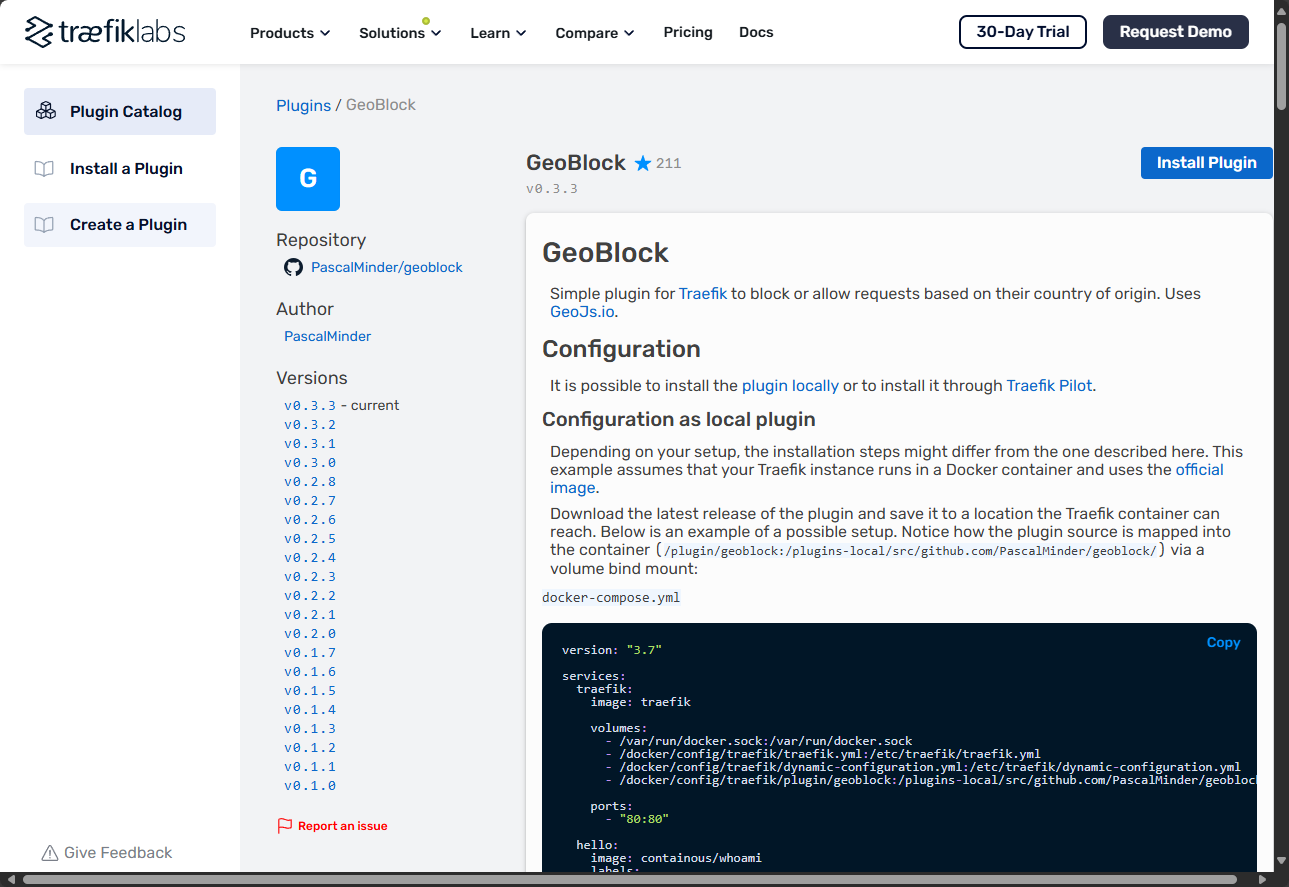Click the v0.3.3 version text under the title

[552, 188]
